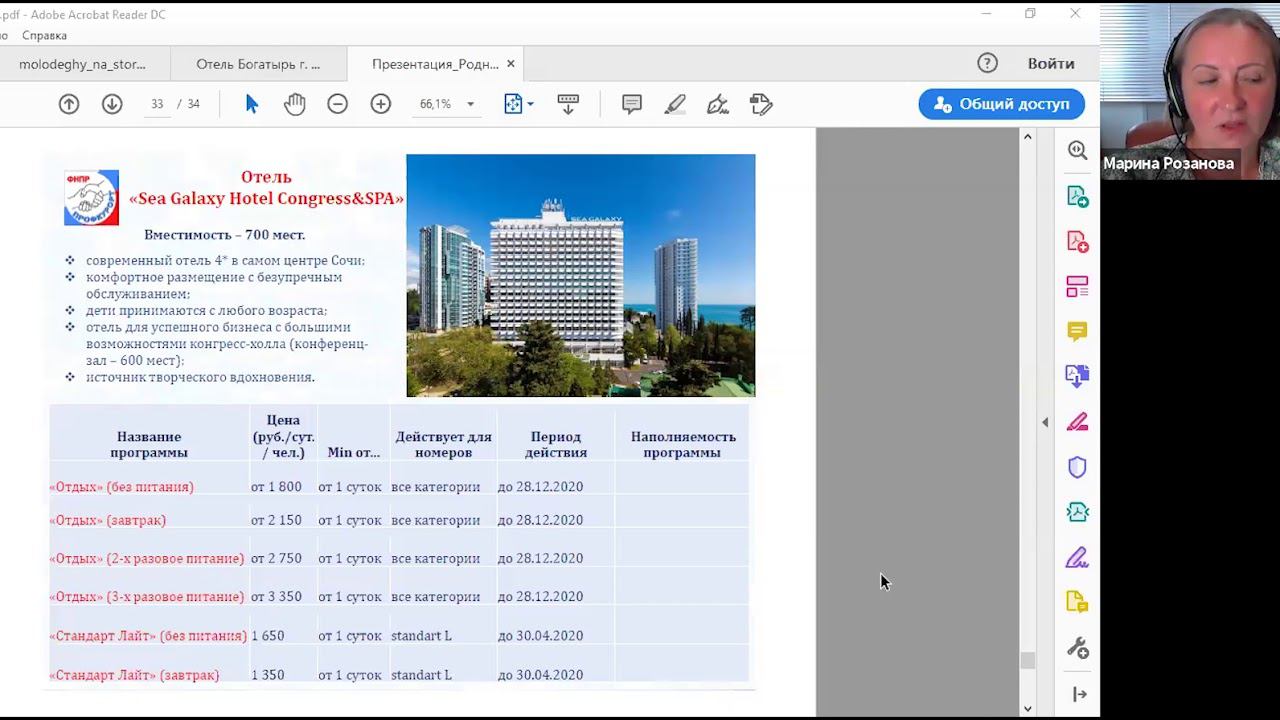1280x720 pixels.
Task: Click the vertical scrollbar up arrow
Action: tap(1027, 136)
